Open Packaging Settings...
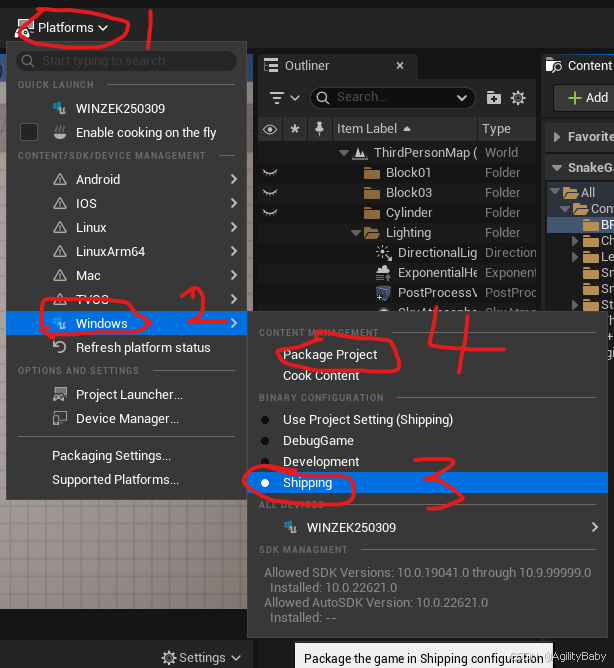 pos(112,456)
